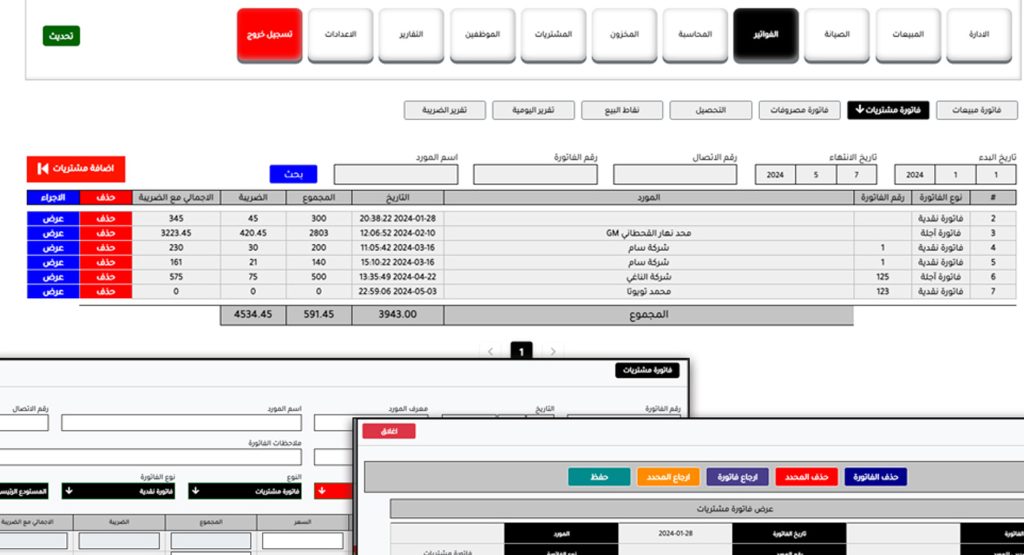Click the green تحديث refresh button

pos(61,36)
